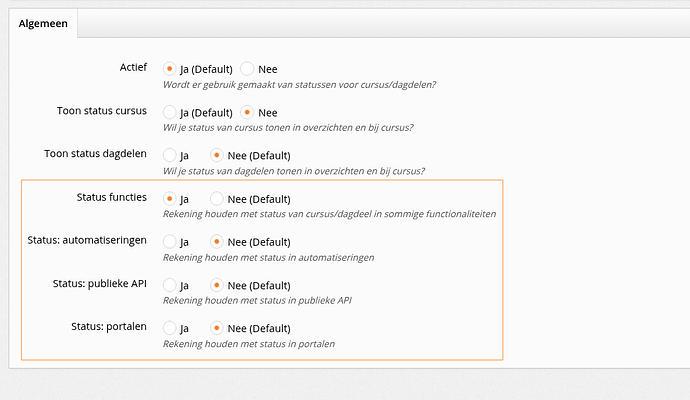Choose 'Nee (Default)' for Status: publieke API
Image resolution: width=690 pixels, height=400 pixels.
tap(217, 285)
